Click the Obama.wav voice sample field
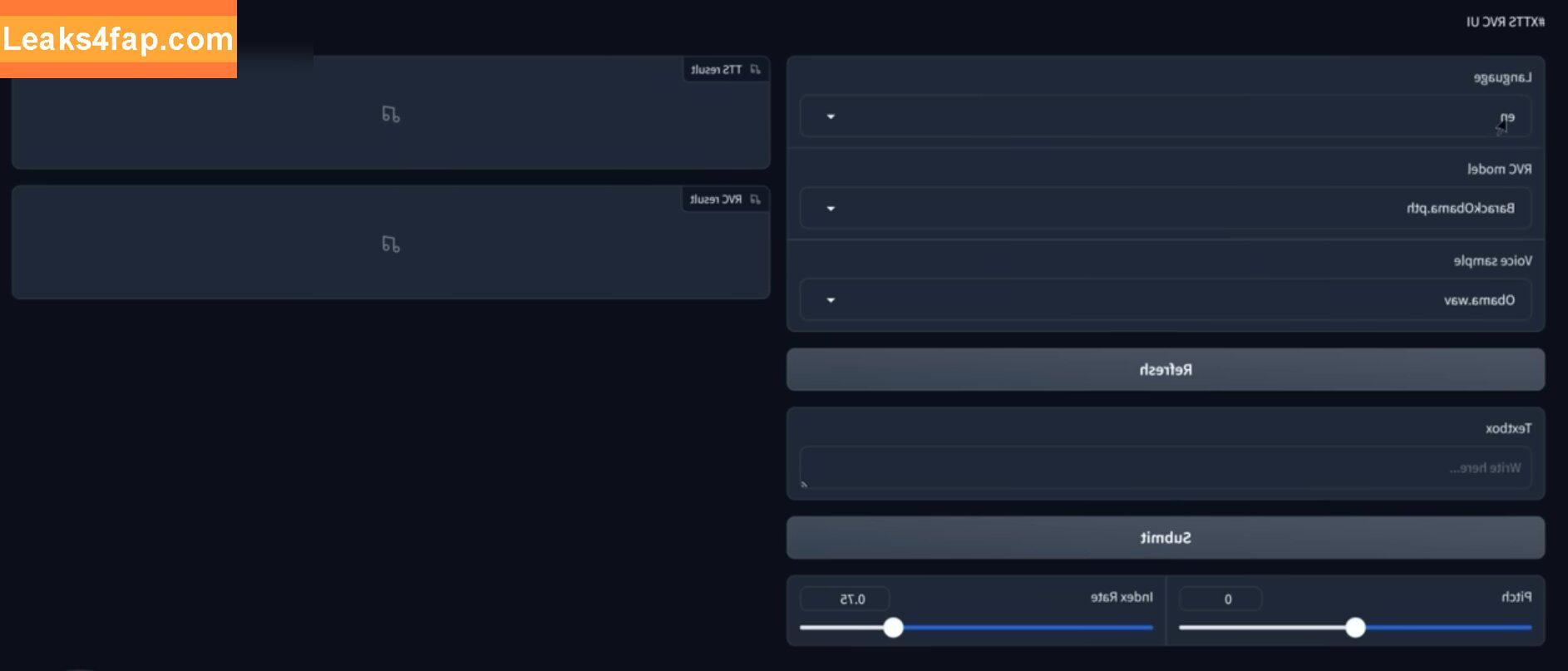The height and width of the screenshot is (671, 1568). tap(1166, 299)
